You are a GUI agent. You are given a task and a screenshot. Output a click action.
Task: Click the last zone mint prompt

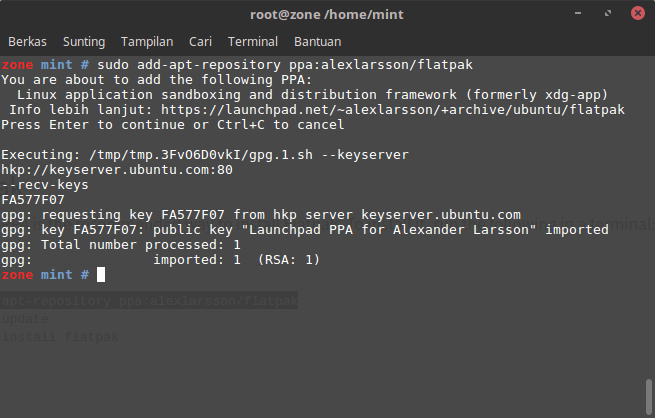(x=45, y=275)
